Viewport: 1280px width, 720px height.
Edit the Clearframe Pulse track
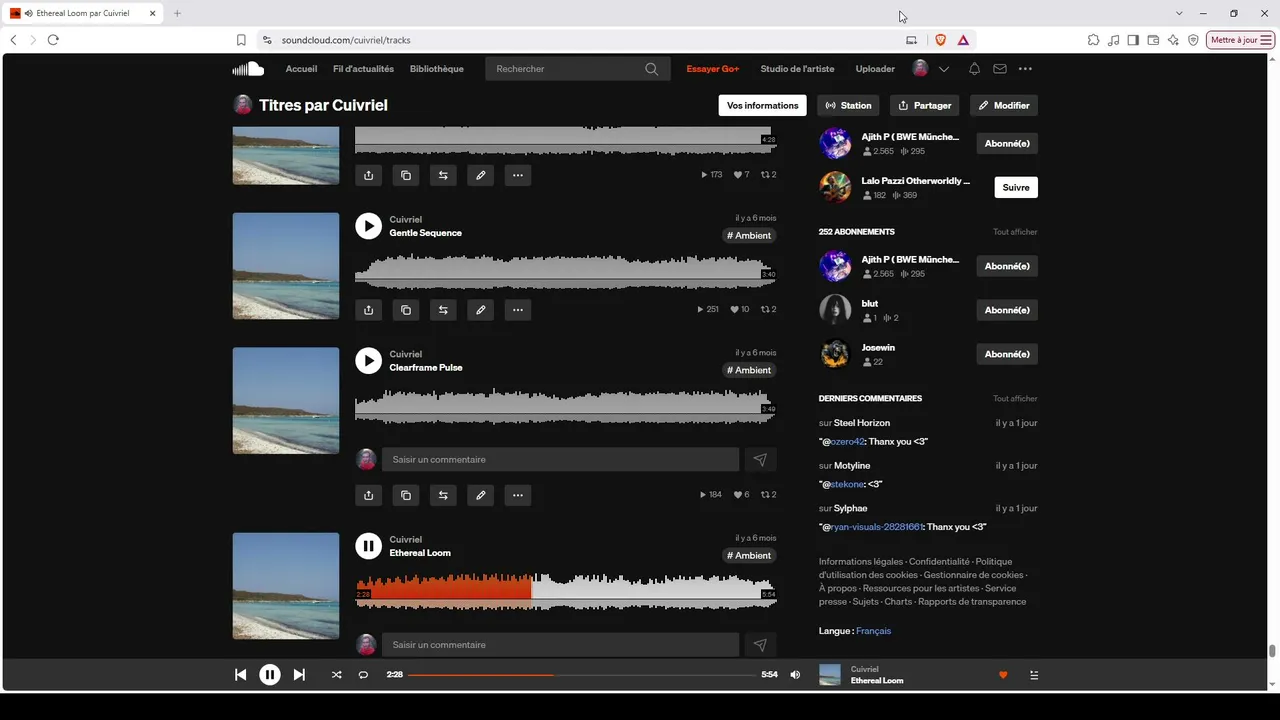[x=480, y=495]
